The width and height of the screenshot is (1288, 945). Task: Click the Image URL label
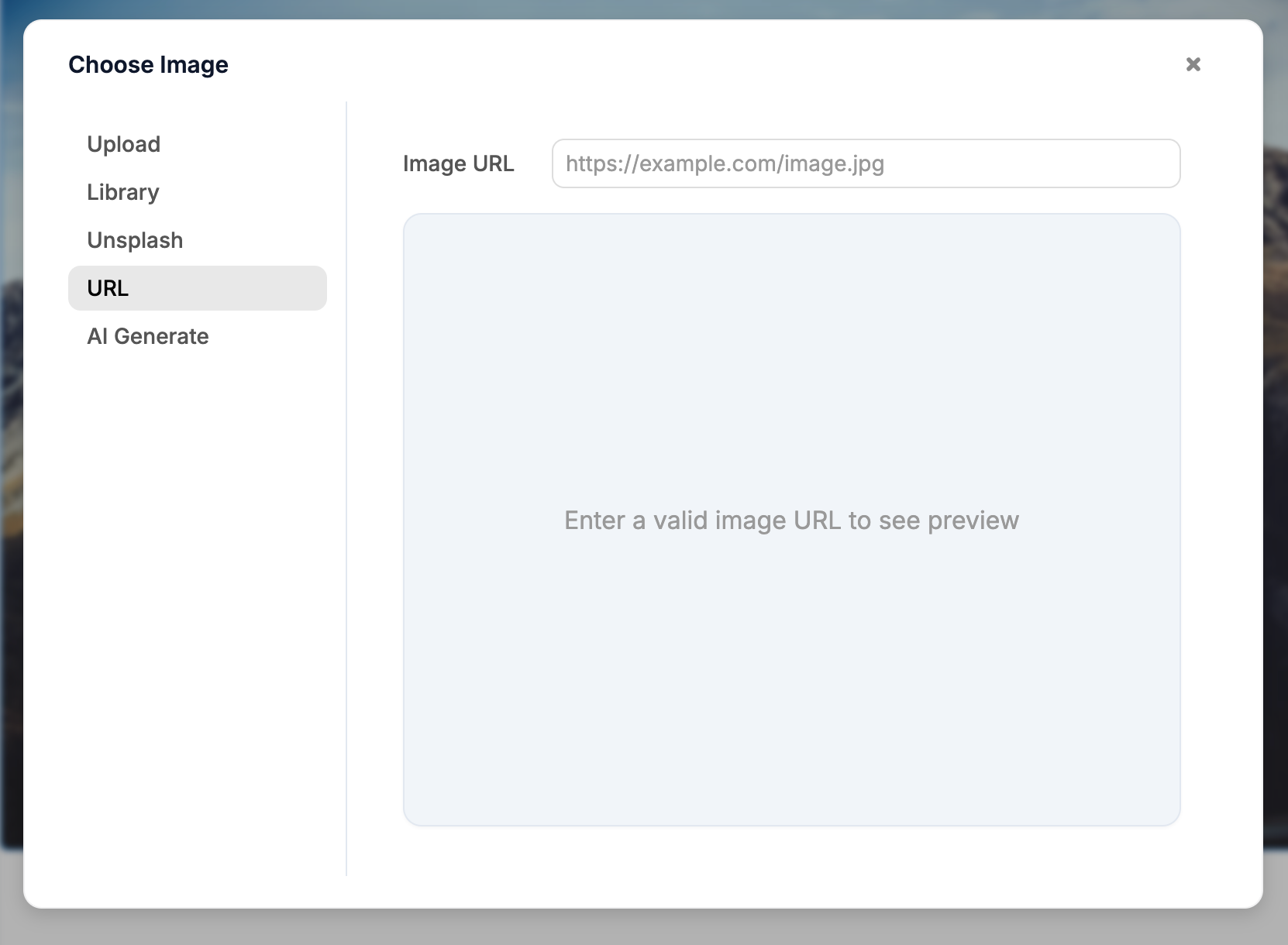458,163
